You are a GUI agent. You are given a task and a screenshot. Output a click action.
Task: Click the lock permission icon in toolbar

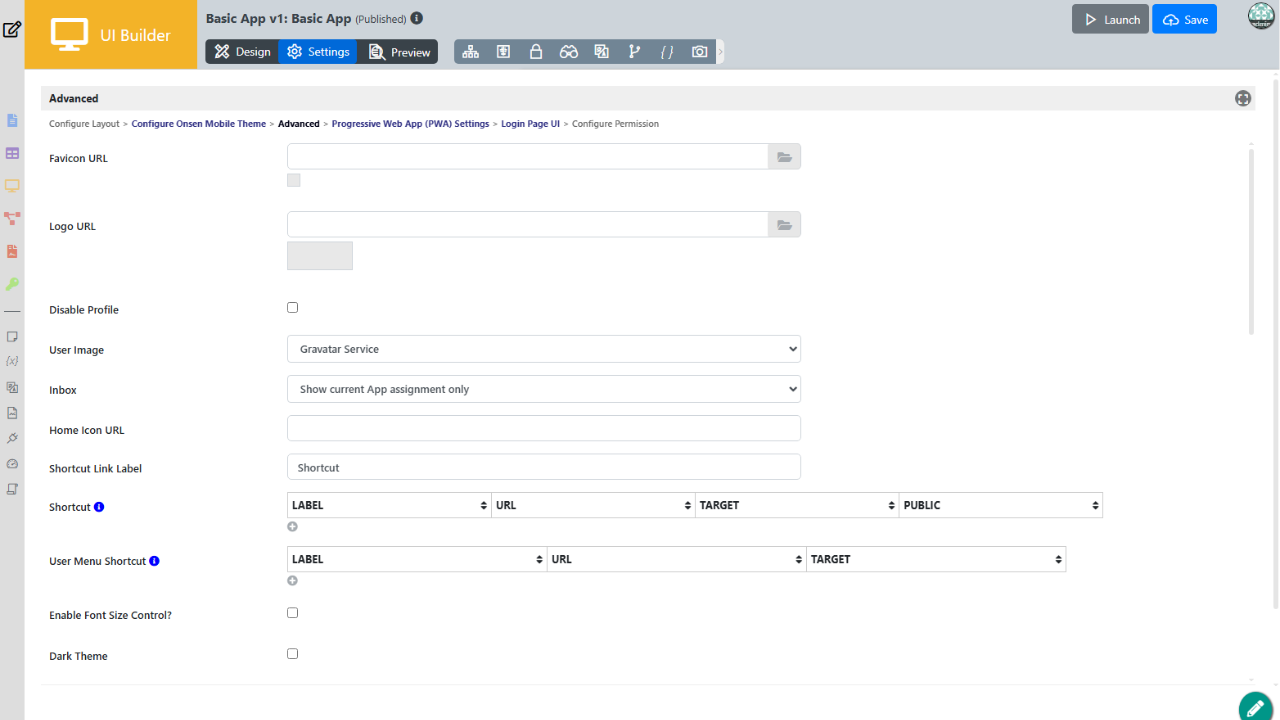click(x=536, y=52)
